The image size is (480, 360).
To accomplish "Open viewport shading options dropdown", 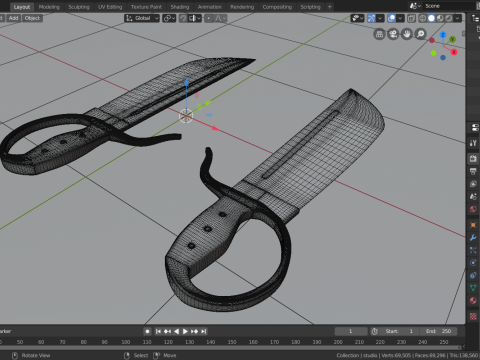I will [458, 18].
